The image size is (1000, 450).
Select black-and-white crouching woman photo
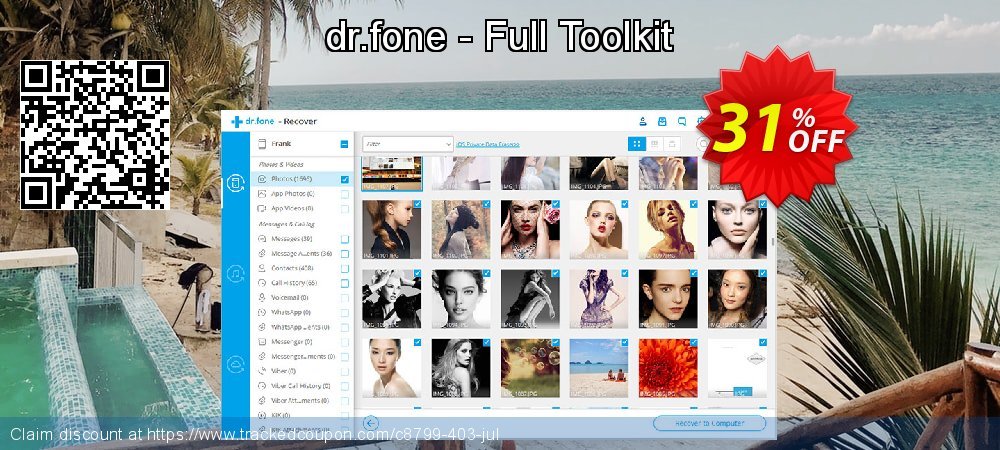pos(530,298)
